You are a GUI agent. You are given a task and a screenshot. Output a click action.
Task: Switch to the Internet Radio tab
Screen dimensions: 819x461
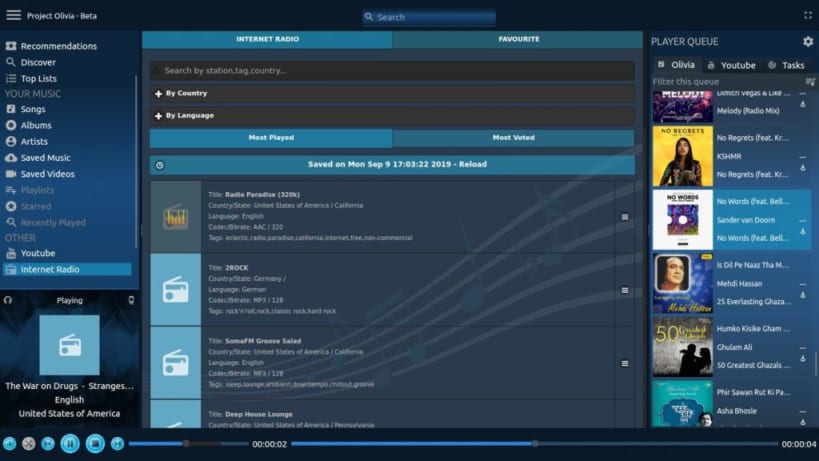point(267,39)
